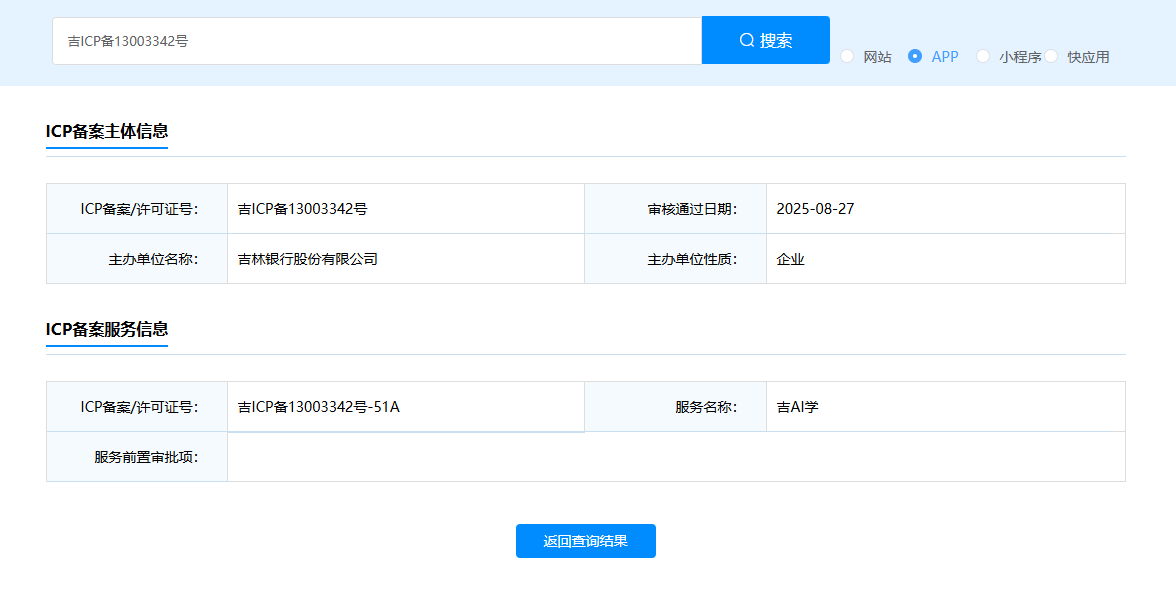Click the approval date 2025-08-27 cell

946,208
